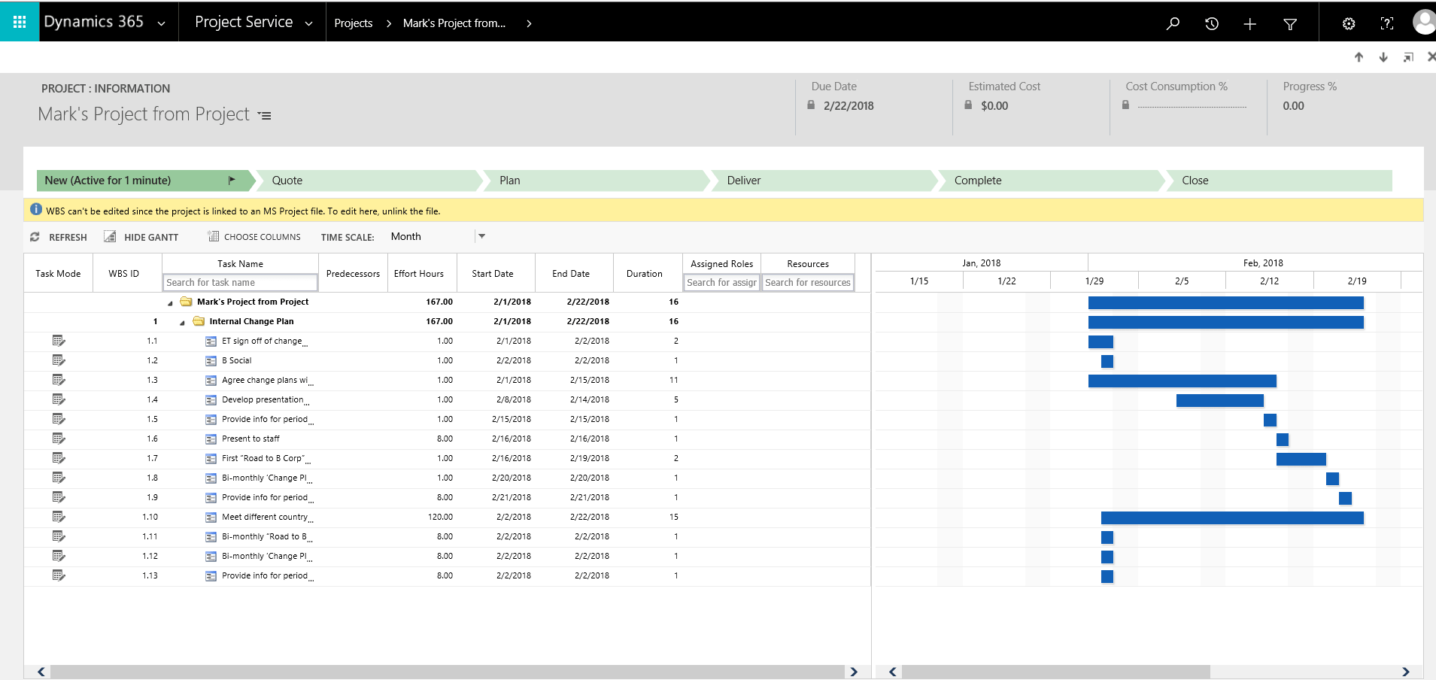This screenshot has height=680, width=1436.
Task: Click task mode icon for row 1.6
Action: click(x=58, y=438)
